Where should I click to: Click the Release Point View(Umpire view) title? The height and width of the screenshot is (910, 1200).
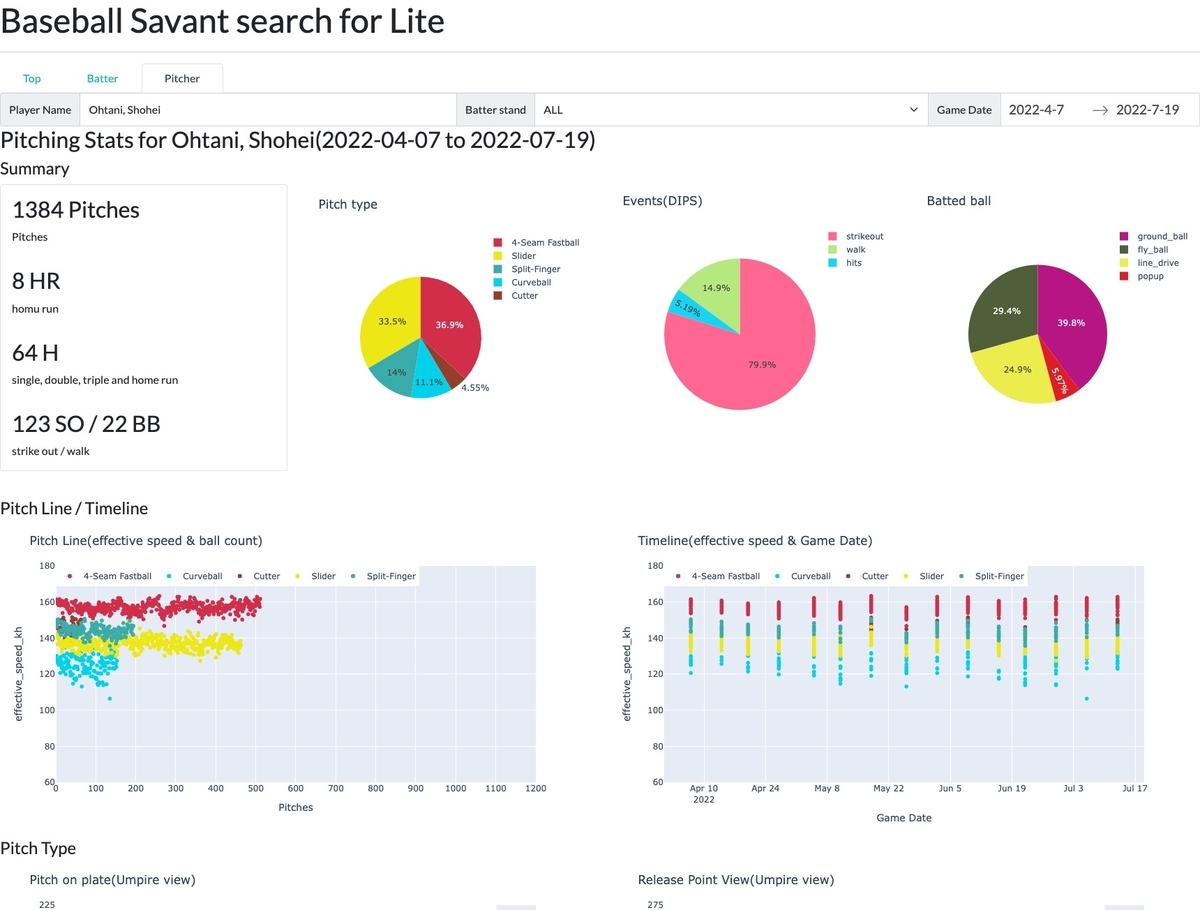(736, 880)
